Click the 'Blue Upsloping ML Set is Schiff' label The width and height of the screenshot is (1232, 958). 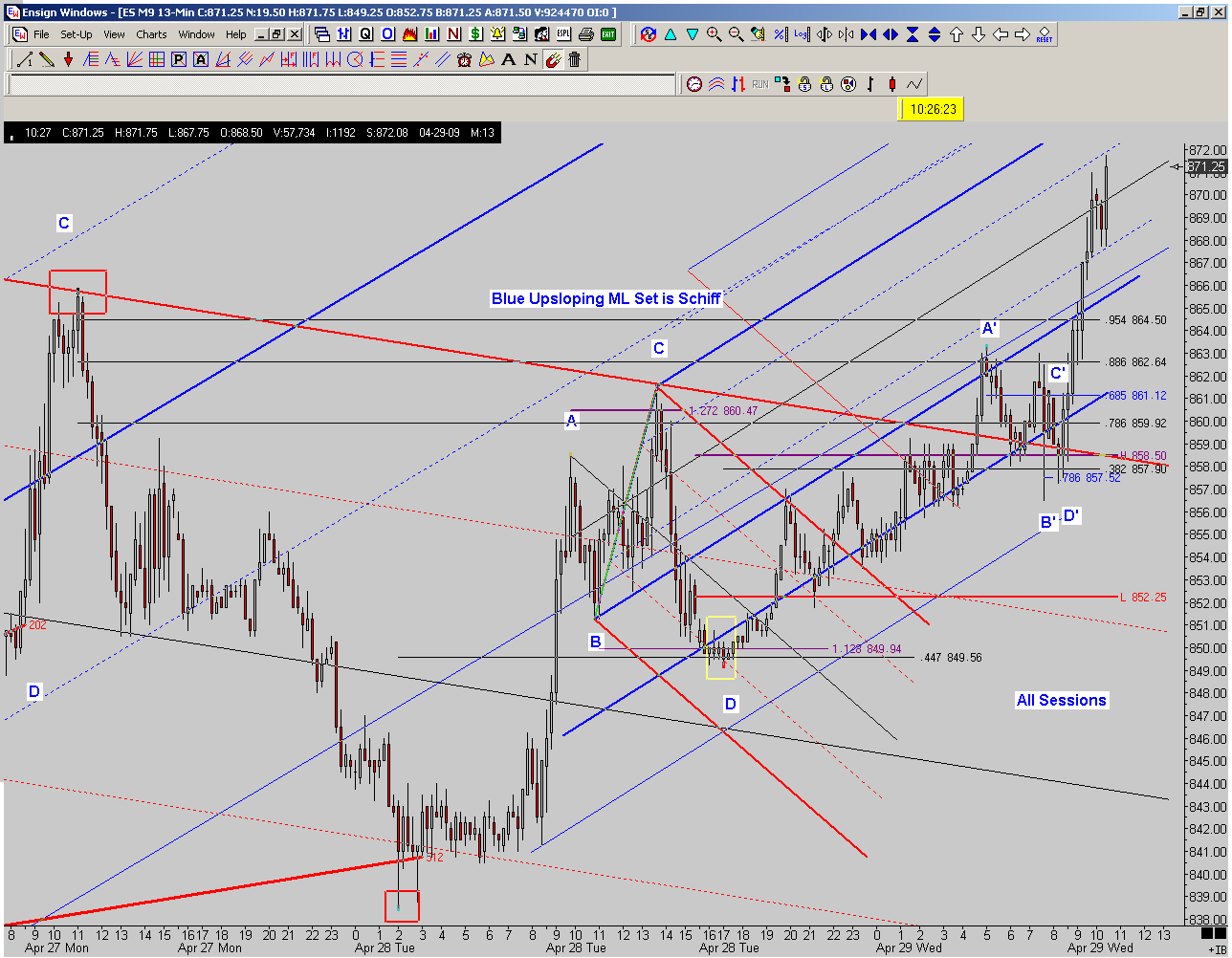[x=606, y=299]
